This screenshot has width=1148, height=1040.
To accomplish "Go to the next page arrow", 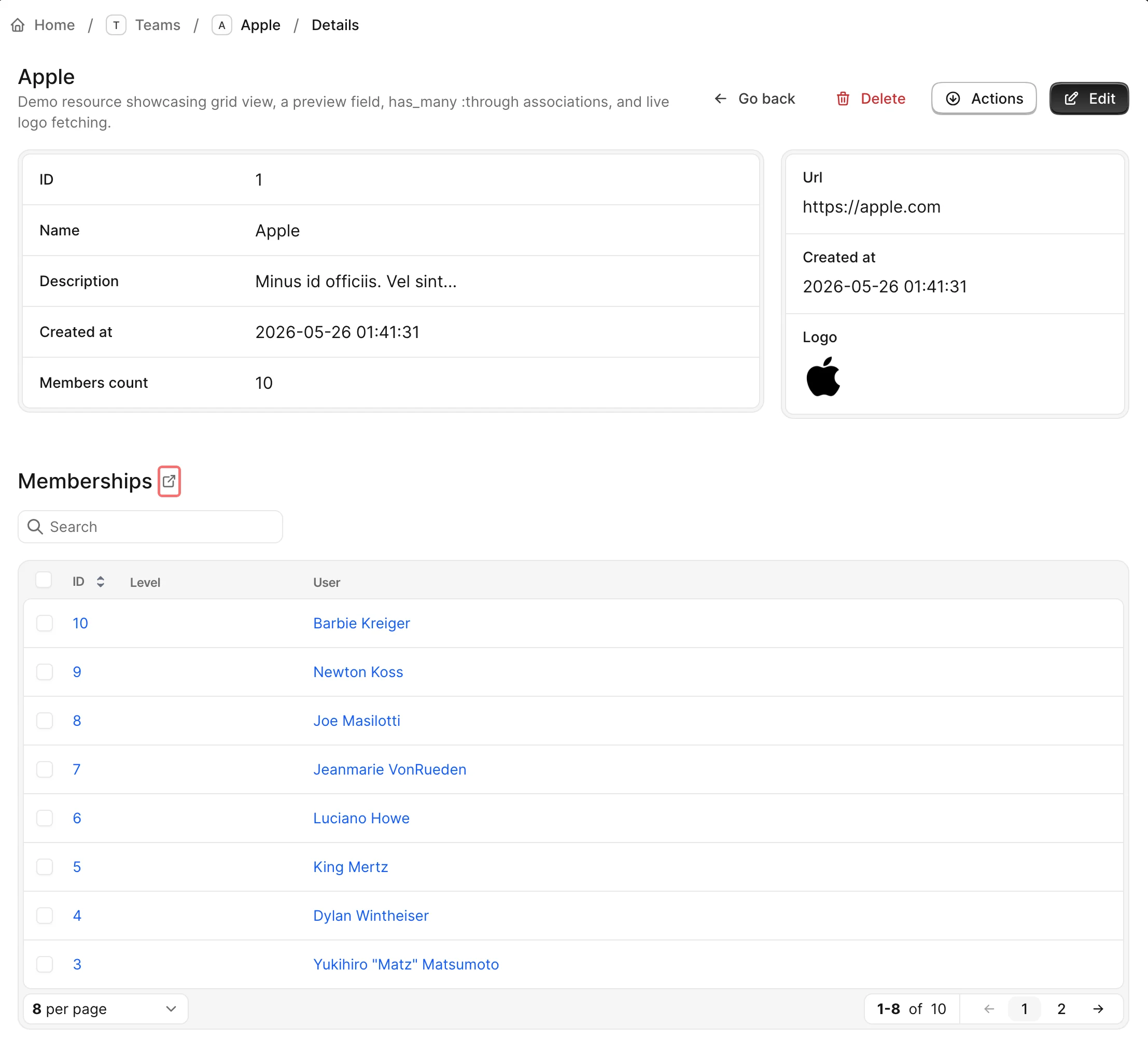I will click(1098, 1009).
